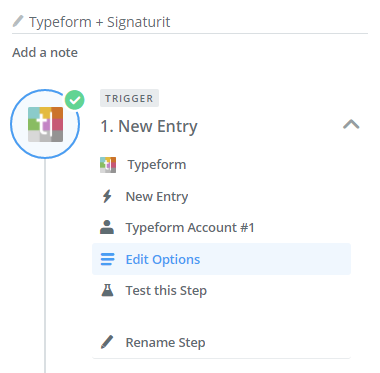Click the flask test icon

tap(107, 290)
